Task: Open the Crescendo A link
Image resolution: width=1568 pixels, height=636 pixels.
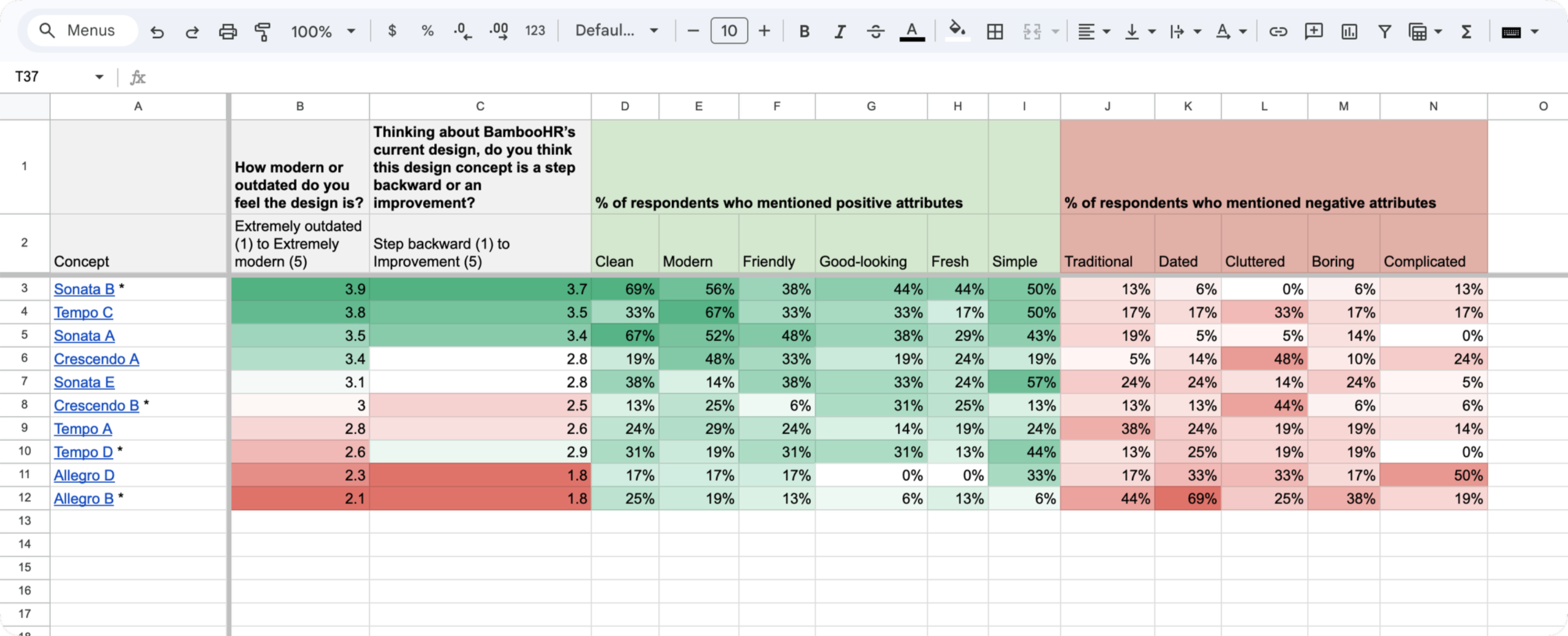Action: click(96, 359)
